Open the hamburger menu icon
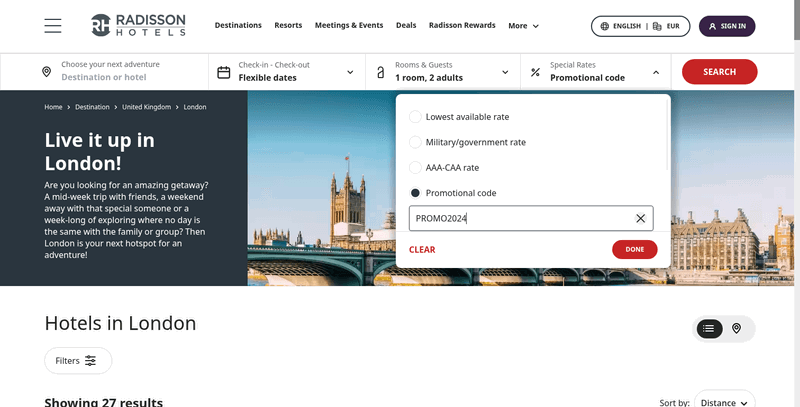 pos(53,26)
